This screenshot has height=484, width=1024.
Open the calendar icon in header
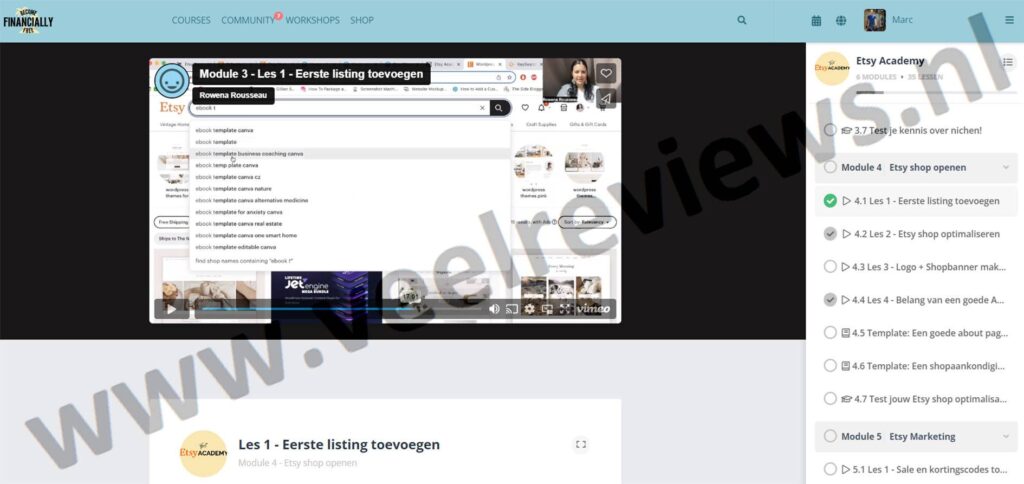pyautogui.click(x=816, y=21)
